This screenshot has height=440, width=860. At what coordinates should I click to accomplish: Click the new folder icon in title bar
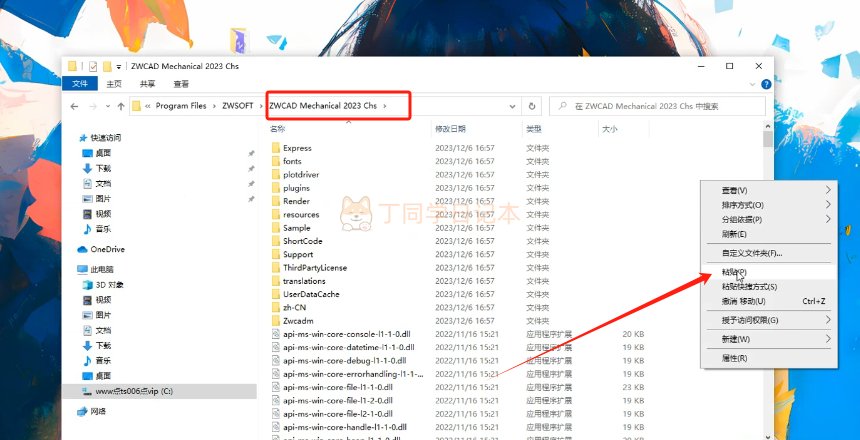(107, 66)
